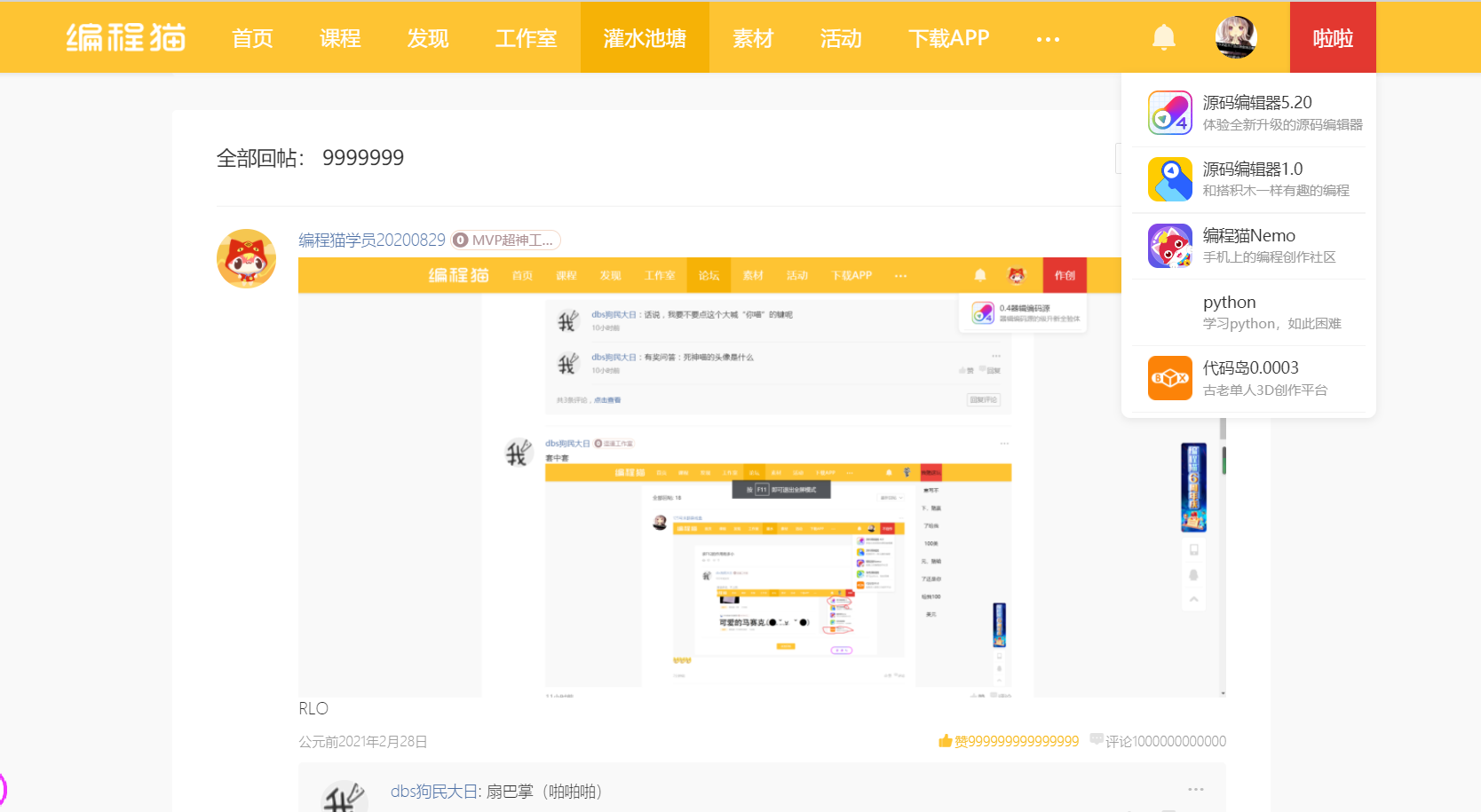Select the 灌水池塘 forum tab
The height and width of the screenshot is (812, 1481).
click(x=645, y=37)
